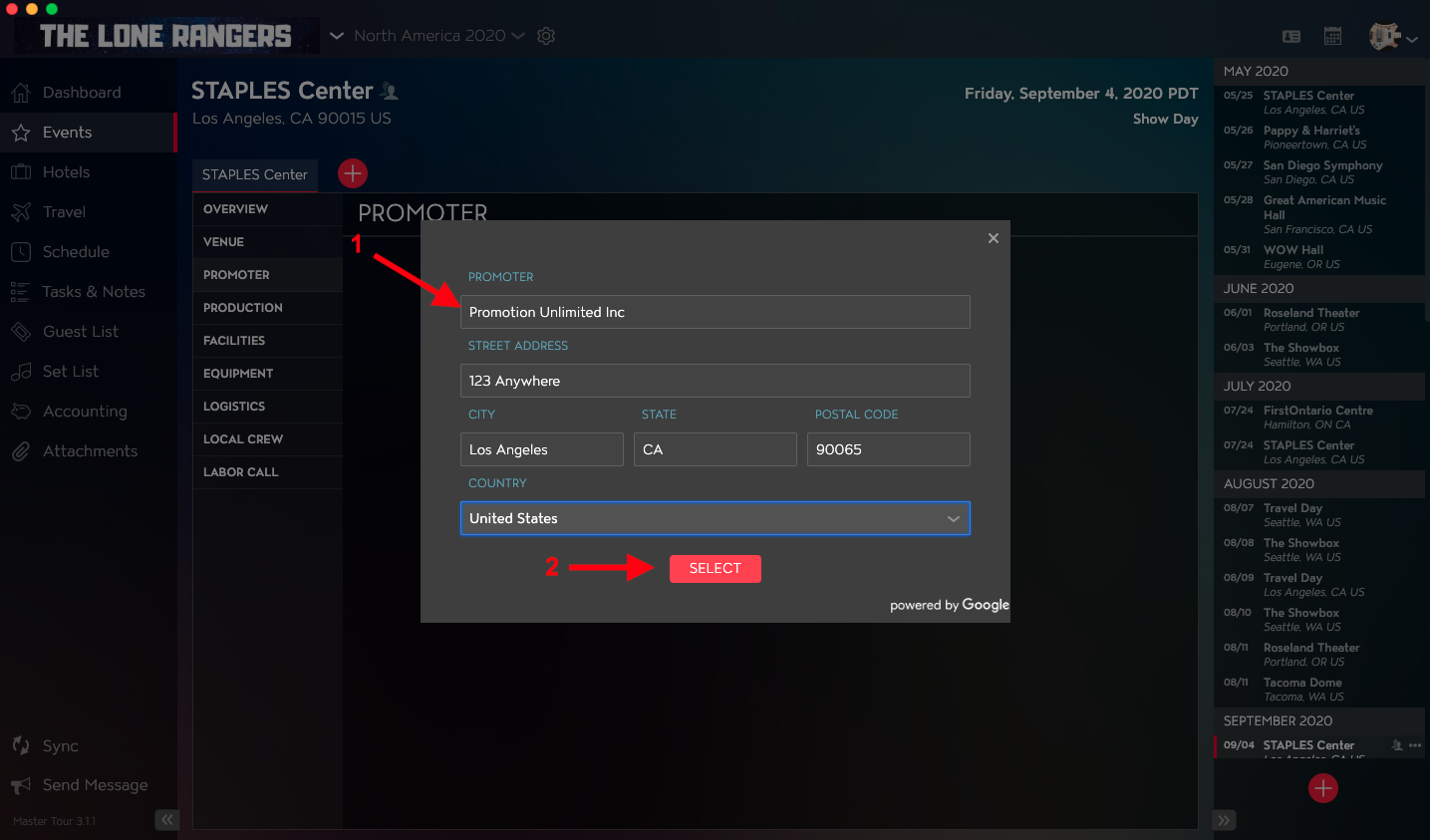
Task: Click person icon on 09/04 event row
Action: (x=1397, y=745)
